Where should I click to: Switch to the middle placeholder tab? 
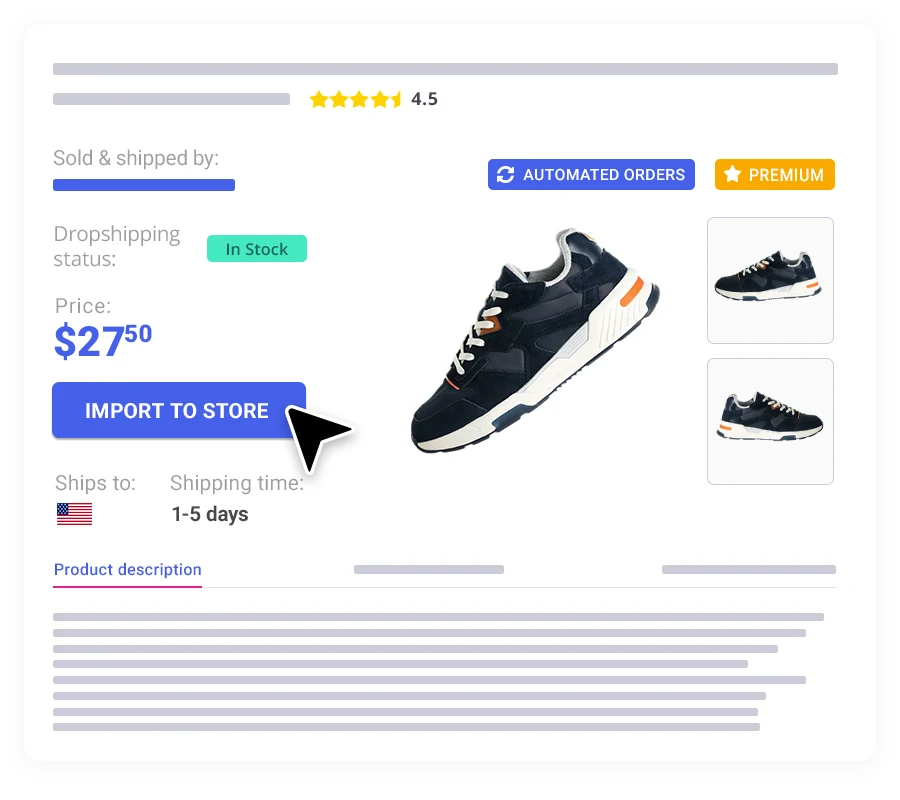tap(429, 569)
